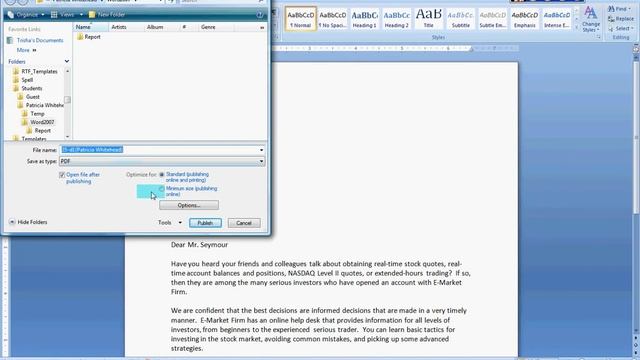Apply the Subtle Emphasis style
640x360 pixels.
493,19
